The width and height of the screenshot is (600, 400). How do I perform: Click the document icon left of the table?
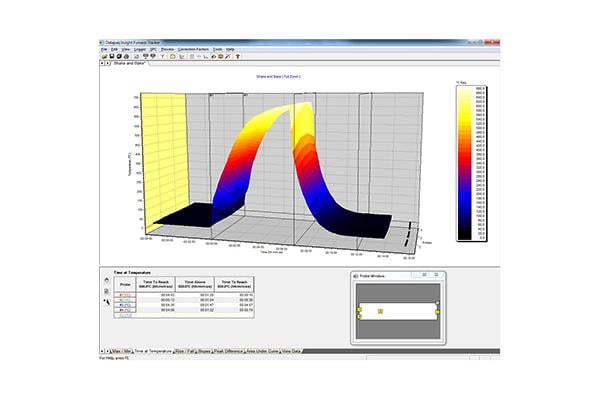point(107,291)
